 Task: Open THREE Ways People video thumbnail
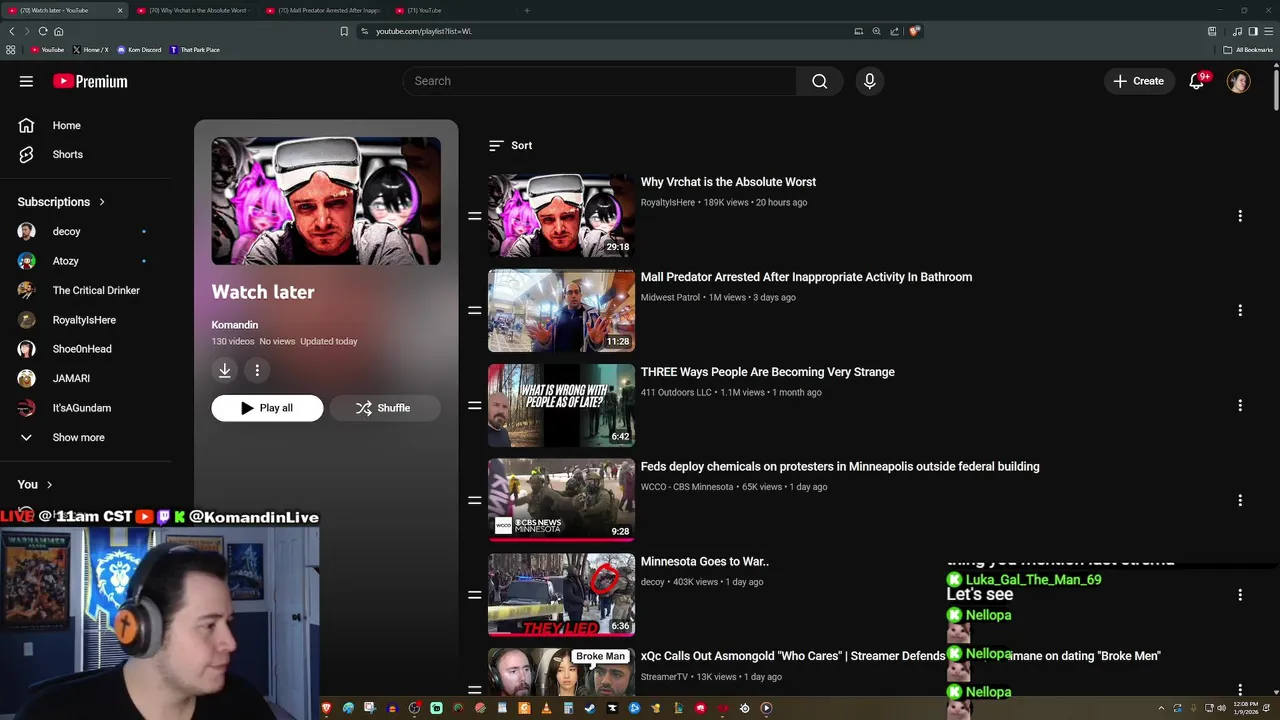tap(561, 405)
